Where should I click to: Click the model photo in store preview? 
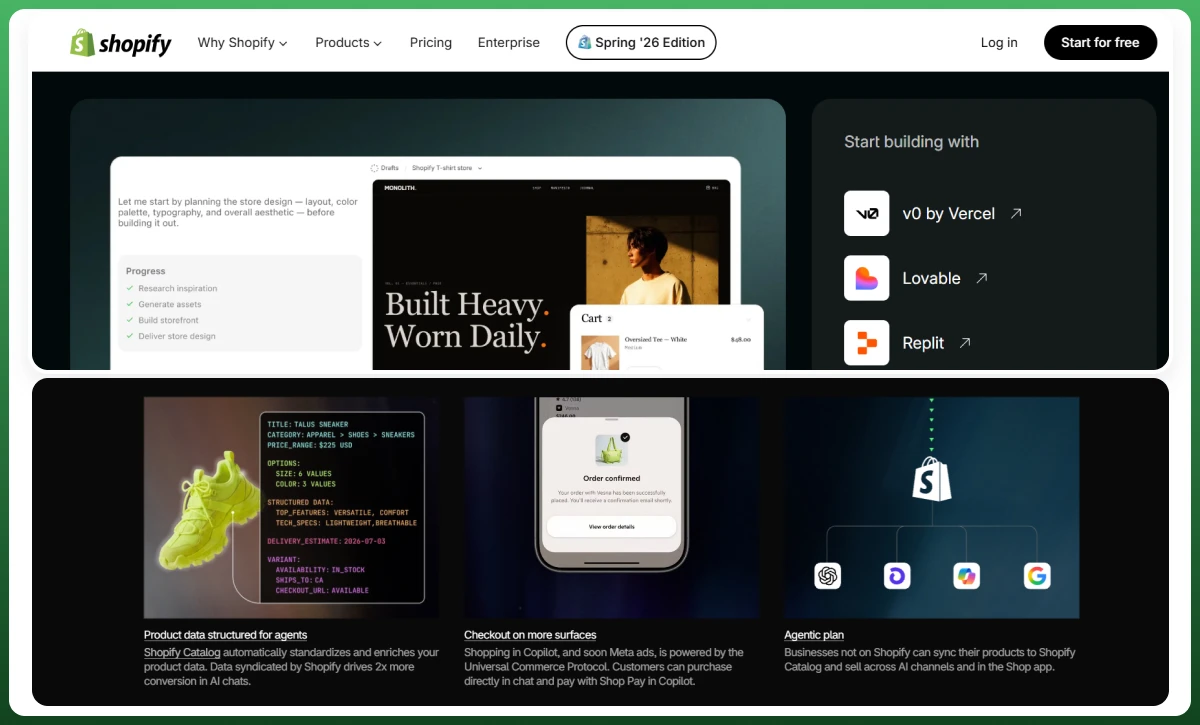[x=651, y=260]
